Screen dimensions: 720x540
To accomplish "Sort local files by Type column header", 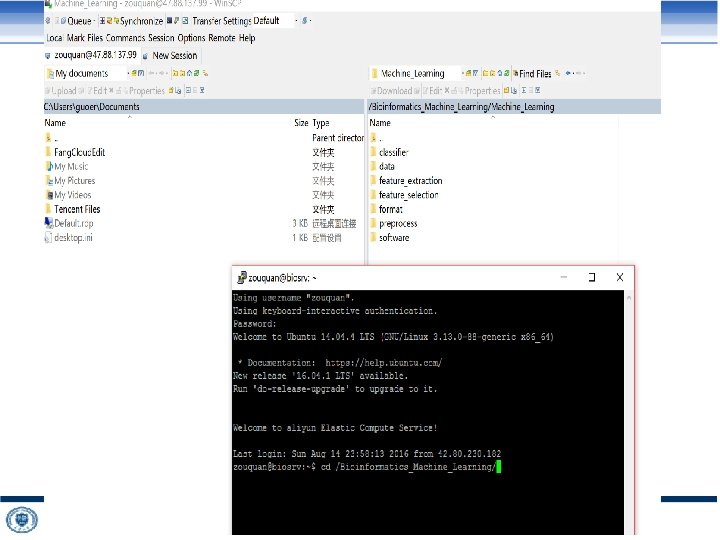I will tap(321, 123).
